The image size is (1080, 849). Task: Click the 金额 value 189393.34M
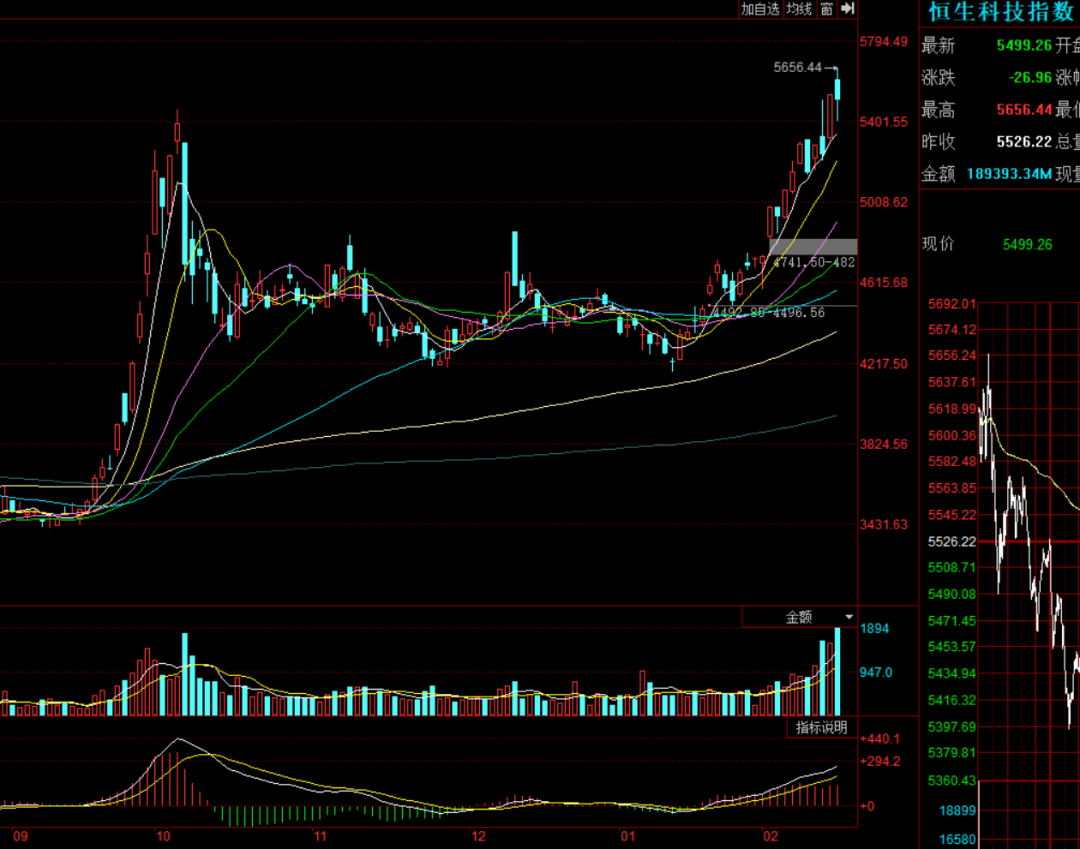tap(1009, 174)
